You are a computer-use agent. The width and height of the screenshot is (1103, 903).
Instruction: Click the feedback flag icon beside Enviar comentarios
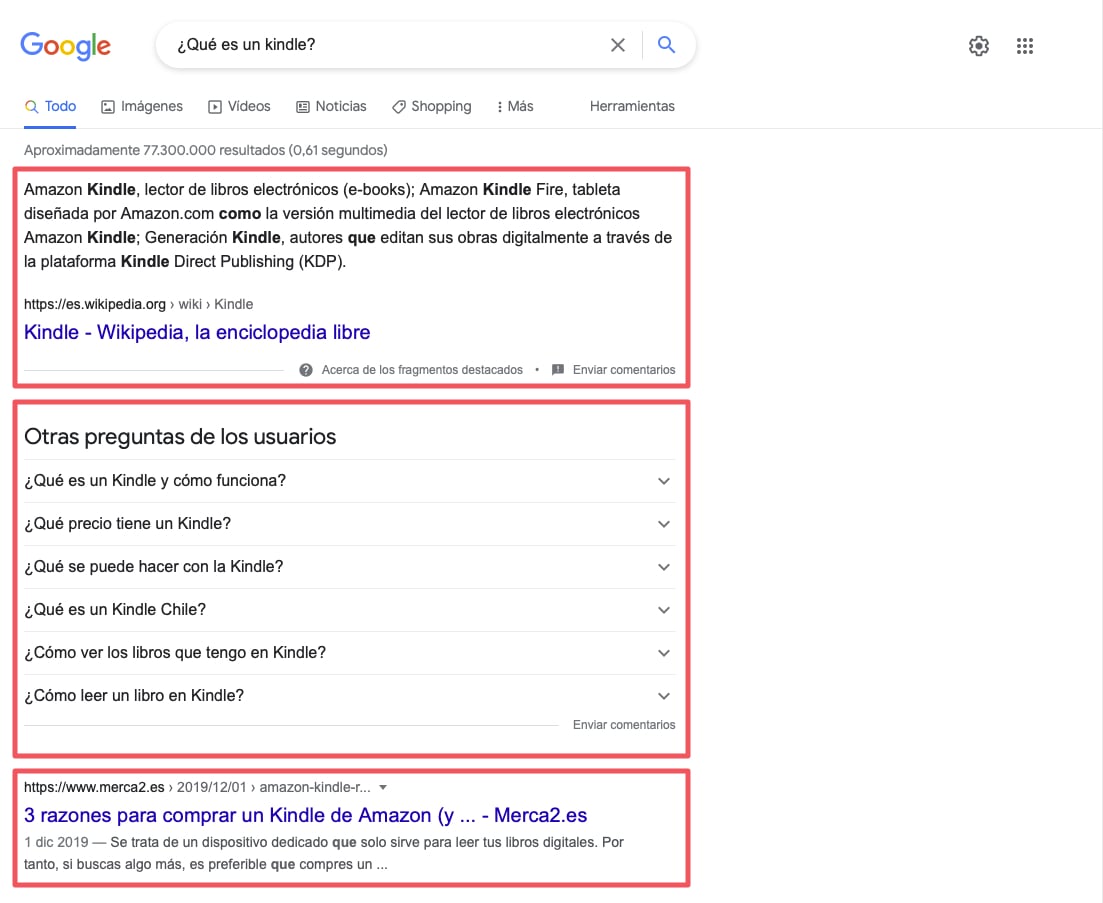tap(558, 370)
